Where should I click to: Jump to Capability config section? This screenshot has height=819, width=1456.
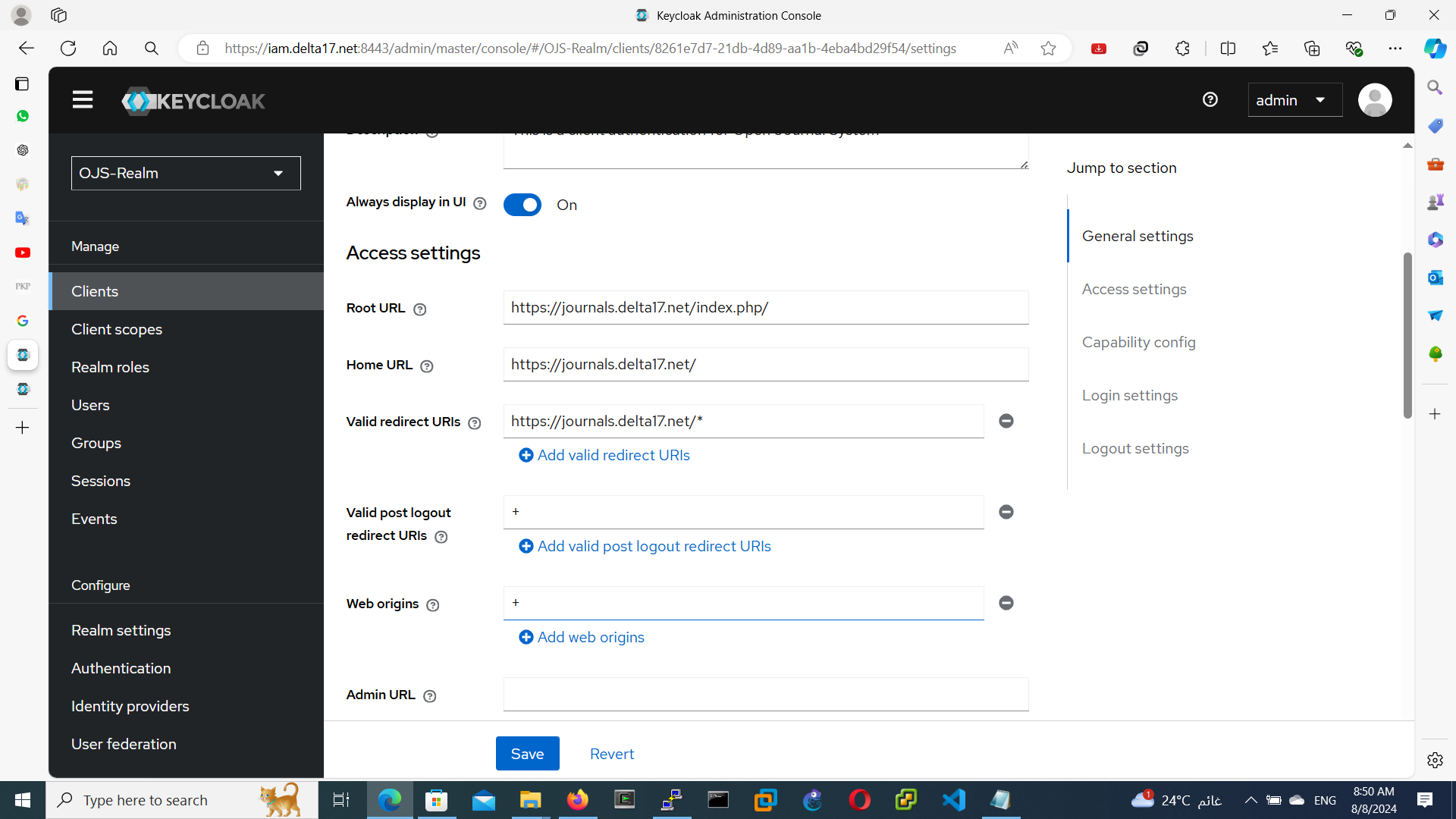(x=1138, y=342)
